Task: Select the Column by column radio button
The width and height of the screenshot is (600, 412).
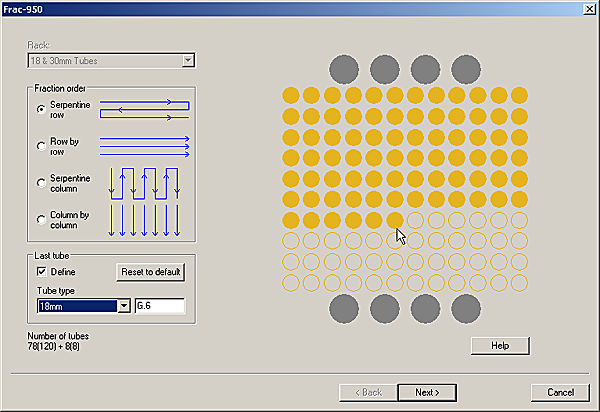Action: [x=41, y=220]
